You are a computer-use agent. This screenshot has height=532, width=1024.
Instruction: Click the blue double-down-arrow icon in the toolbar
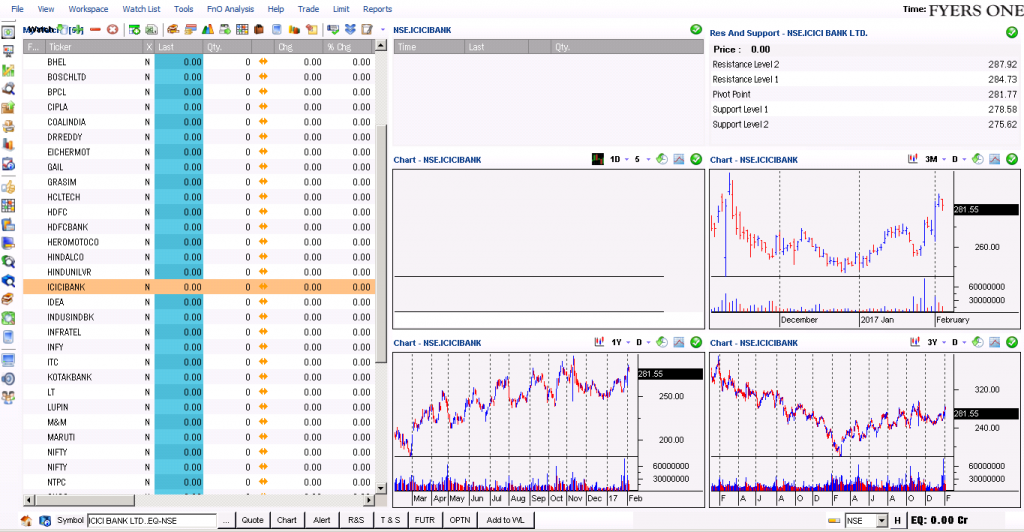(x=350, y=29)
